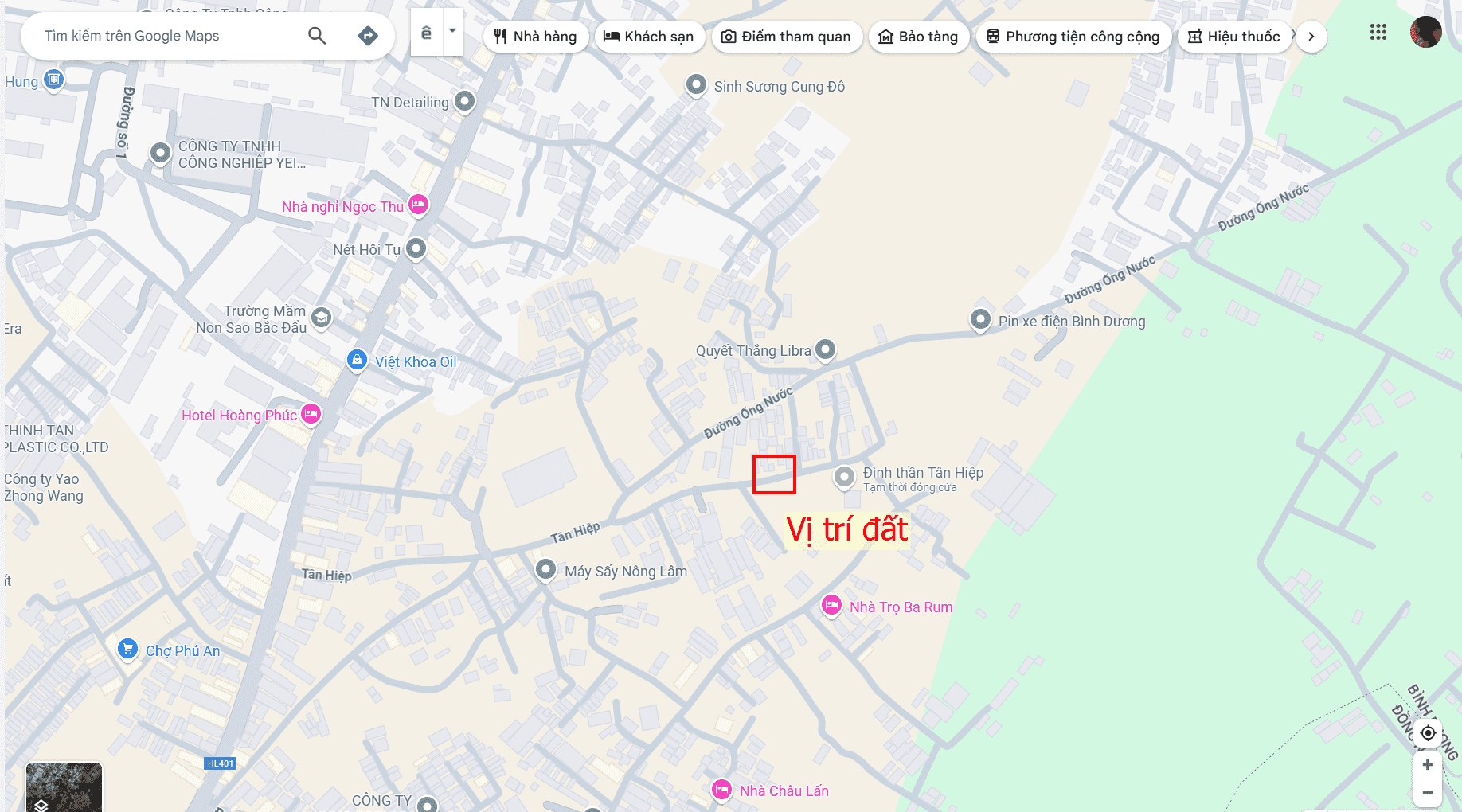Click the Trường Mầm Non Sao Bắc Đẩu pin

click(x=321, y=318)
